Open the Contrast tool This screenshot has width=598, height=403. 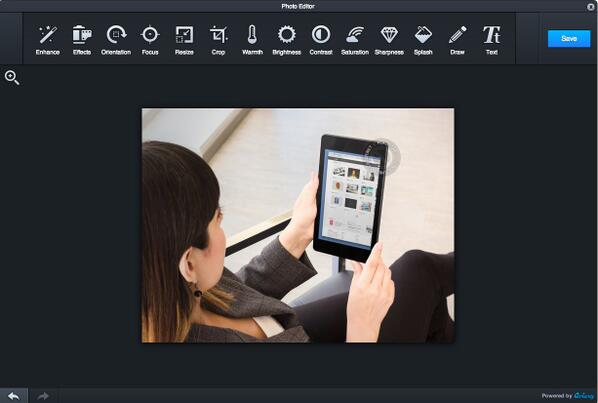coord(321,40)
